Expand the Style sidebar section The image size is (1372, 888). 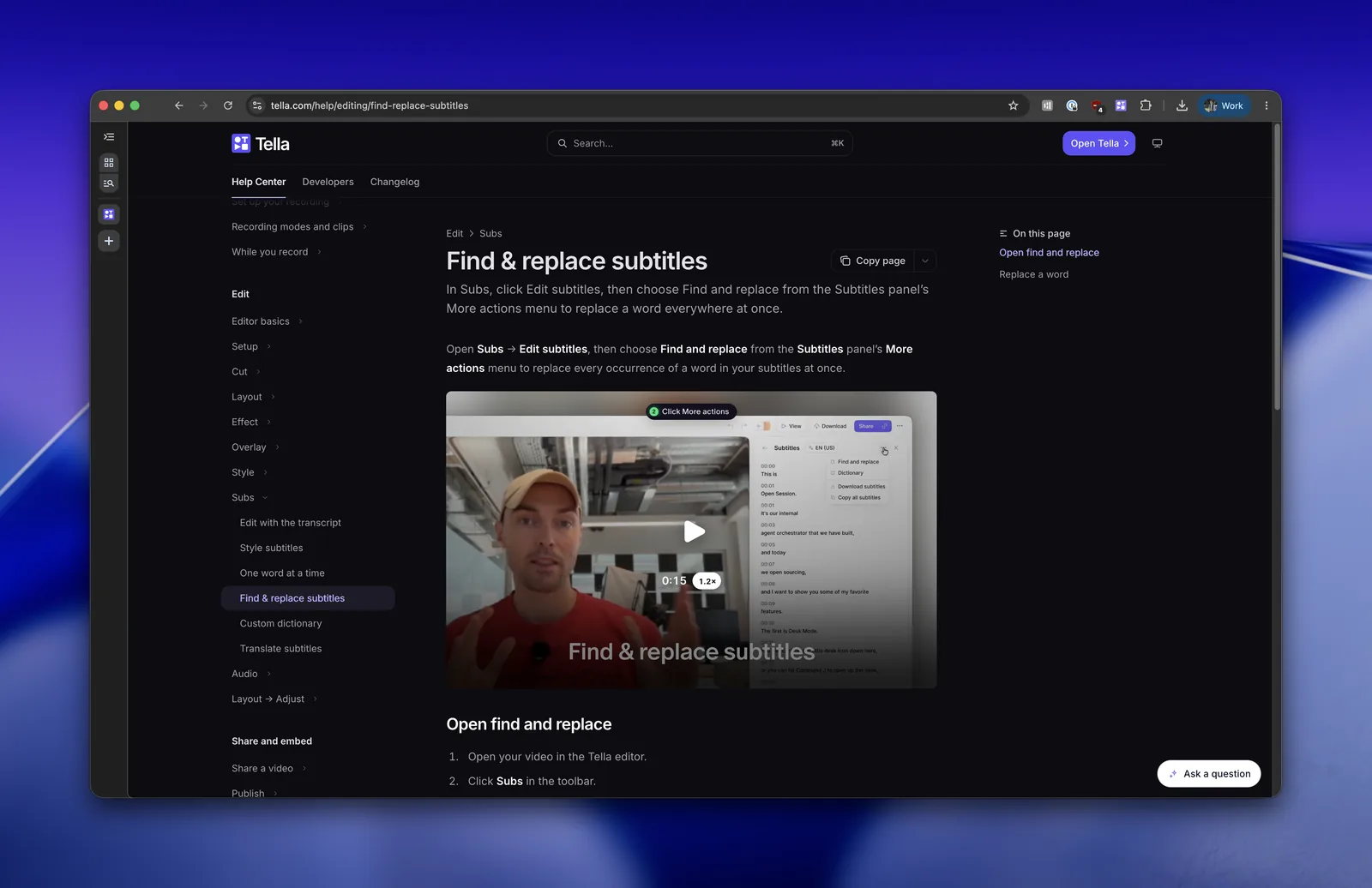[250, 472]
